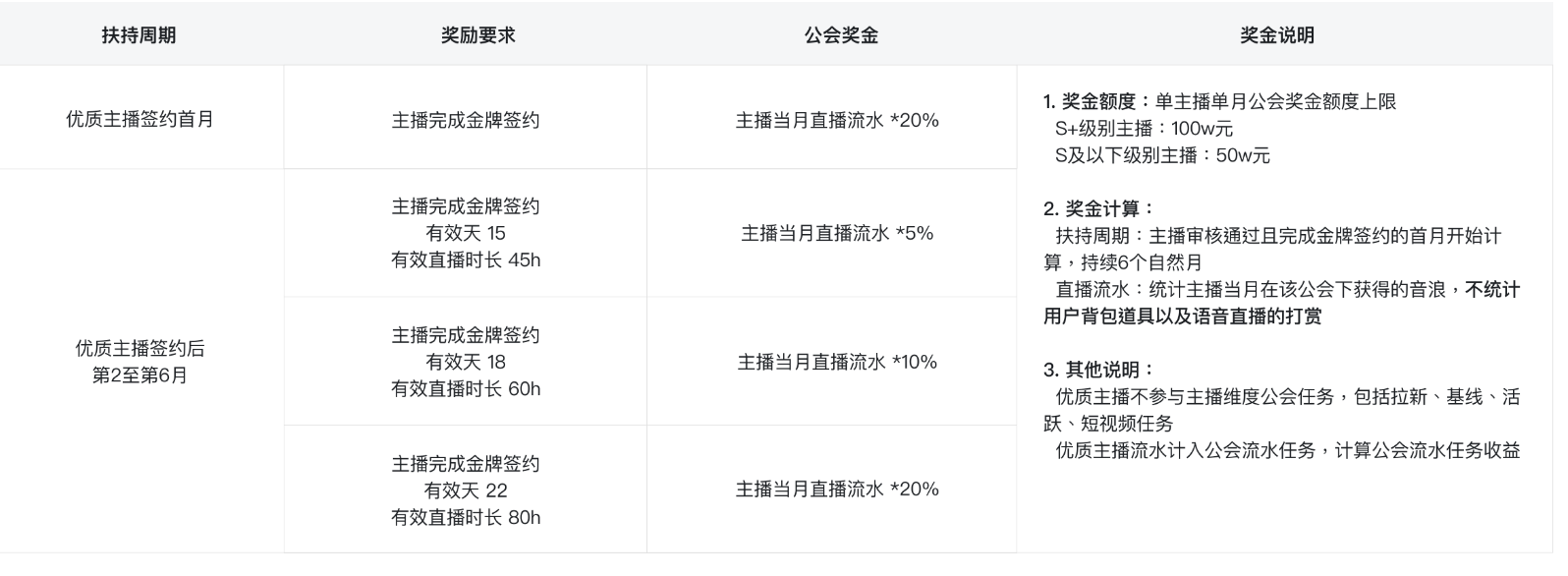The image size is (1568, 576).
Task: Click the 有效直播时长 45h text
Action: click(466, 259)
